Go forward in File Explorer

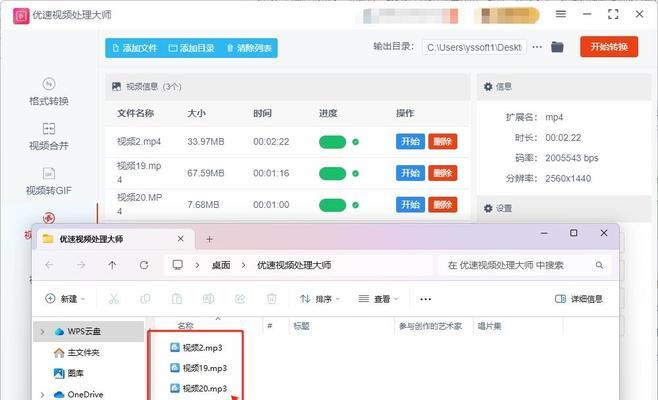(x=81, y=265)
